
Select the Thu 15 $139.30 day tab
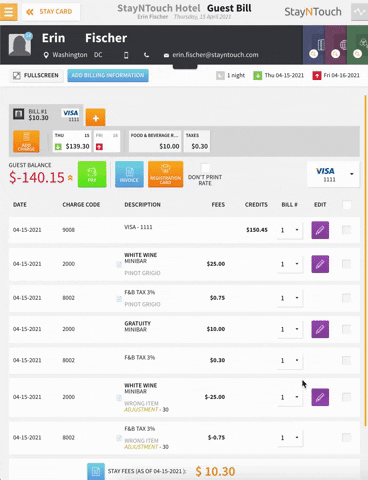[x=72, y=141]
